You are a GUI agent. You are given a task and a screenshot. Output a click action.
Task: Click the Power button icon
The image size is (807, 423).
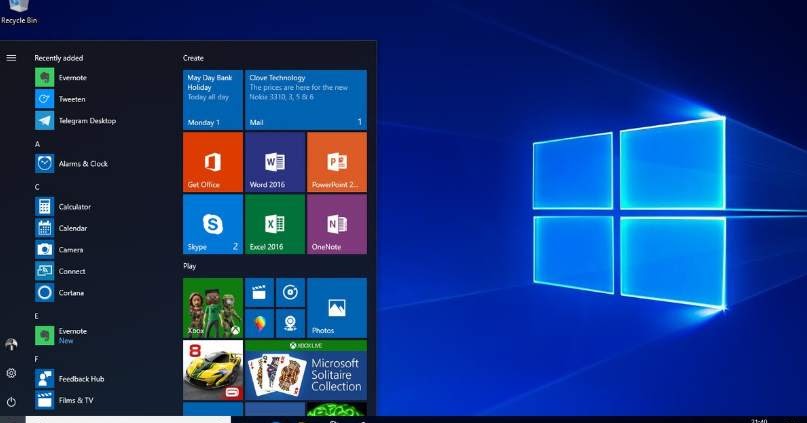(11, 401)
